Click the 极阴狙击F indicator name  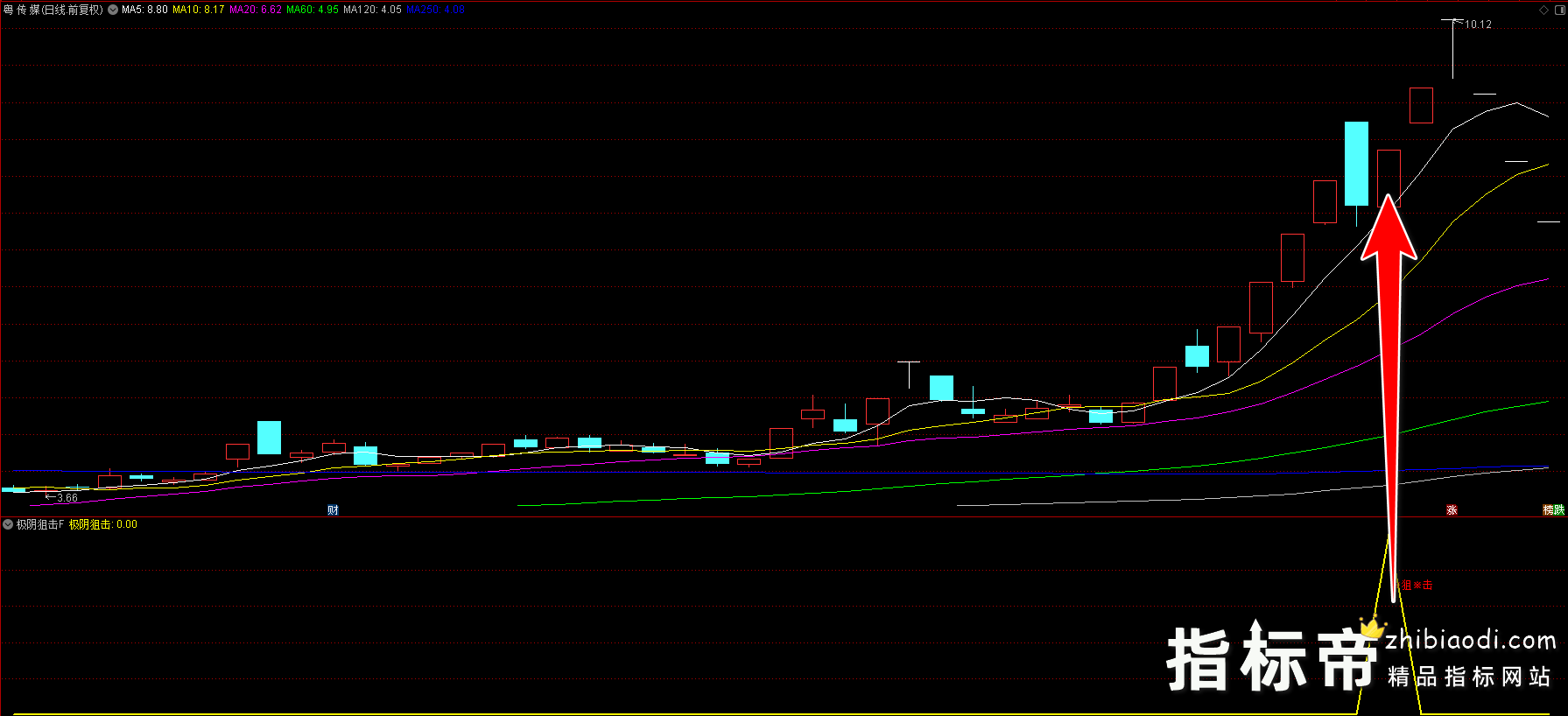point(40,524)
